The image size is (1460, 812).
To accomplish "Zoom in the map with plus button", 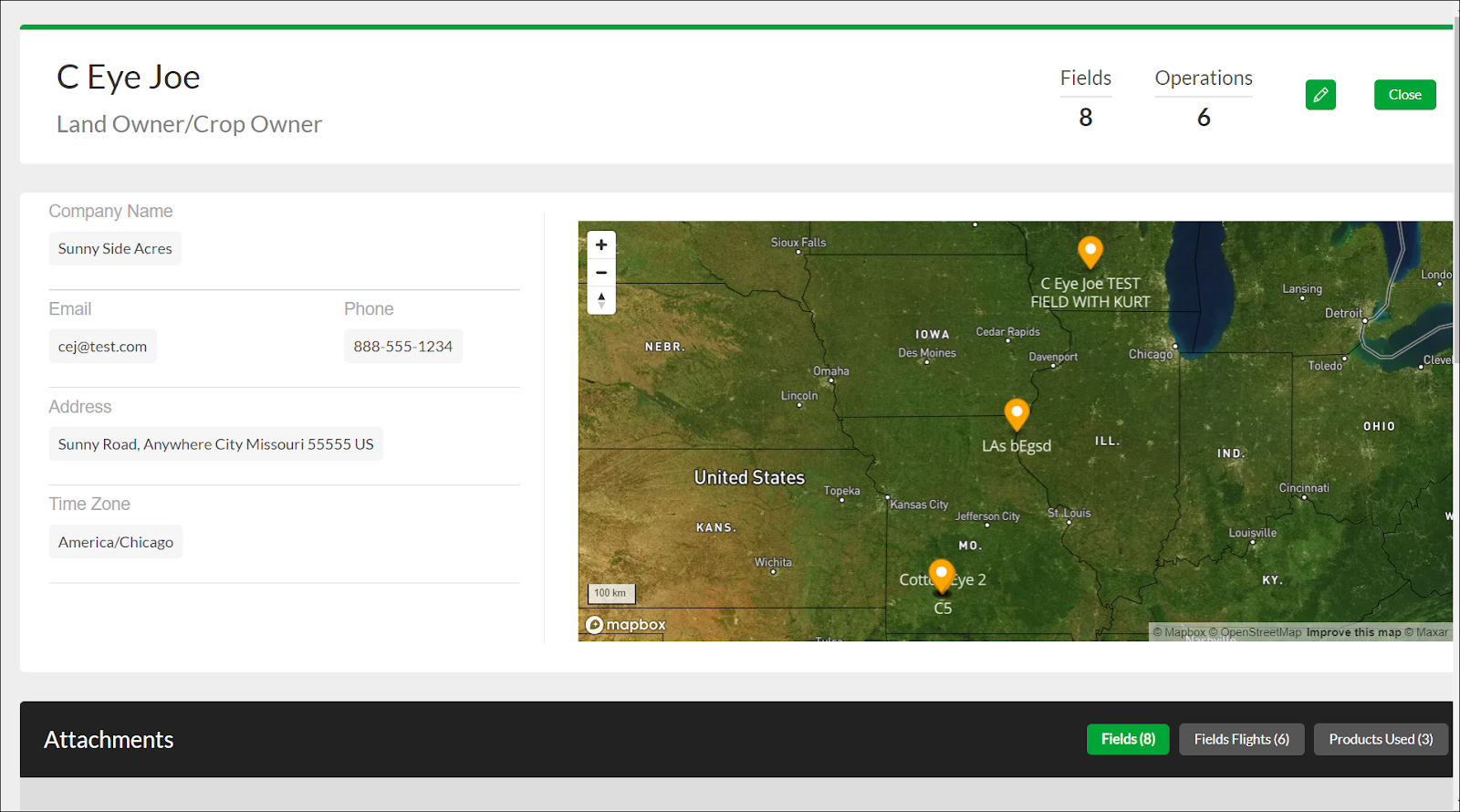I will [601, 245].
